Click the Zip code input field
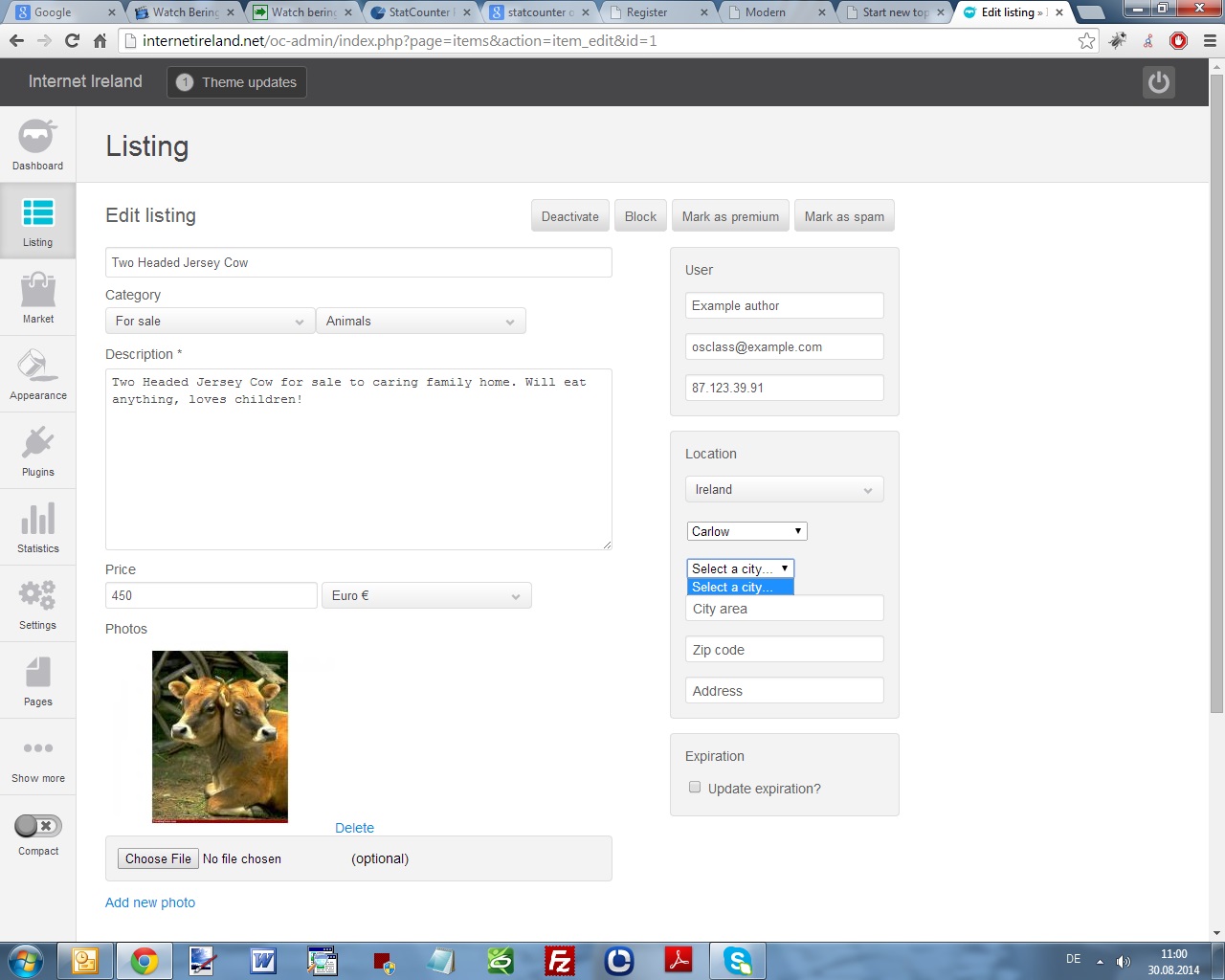This screenshot has width=1225, height=980. pyautogui.click(x=784, y=649)
